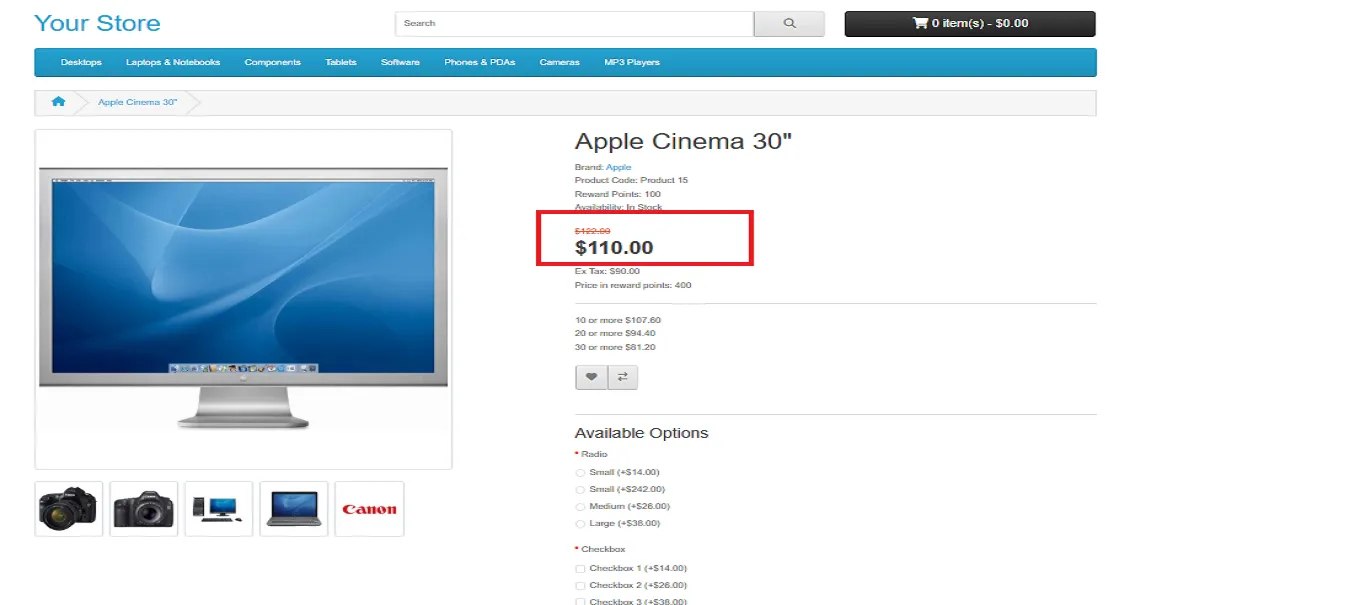This screenshot has height=605, width=1360.
Task: Add product to wish list heart icon
Action: pos(591,377)
